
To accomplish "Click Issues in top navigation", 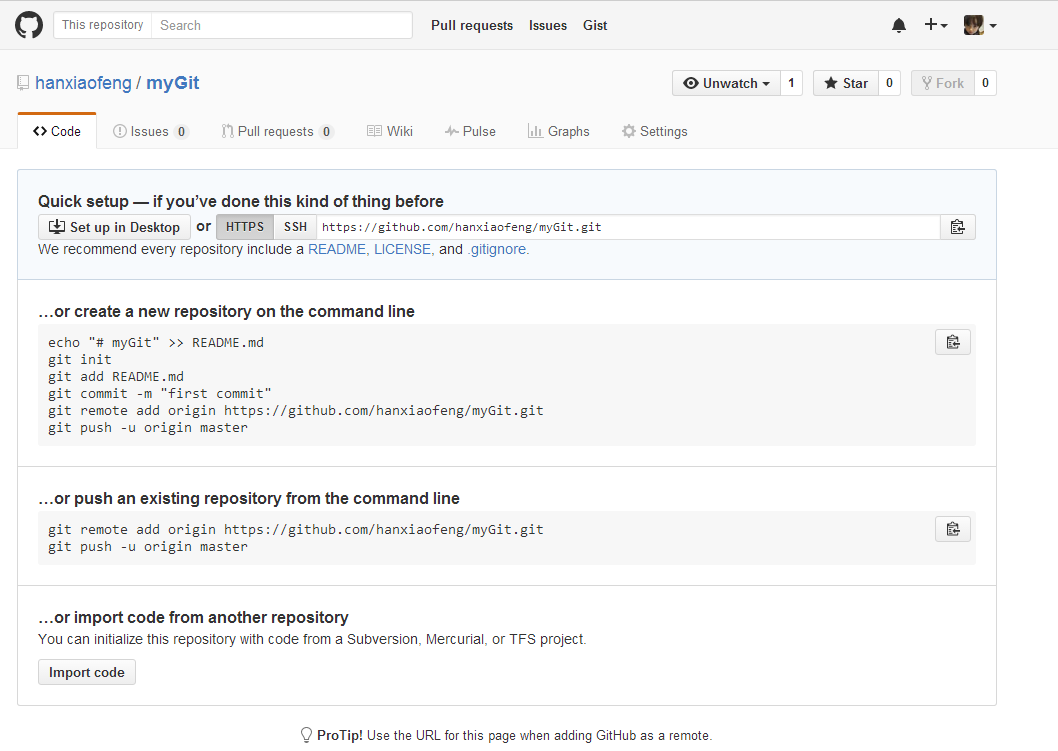I will click(x=547, y=25).
